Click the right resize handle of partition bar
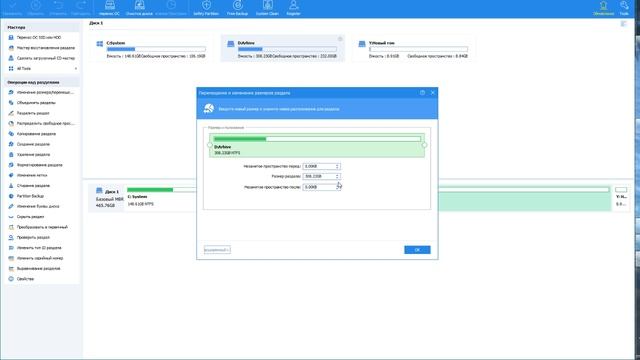 point(424,145)
